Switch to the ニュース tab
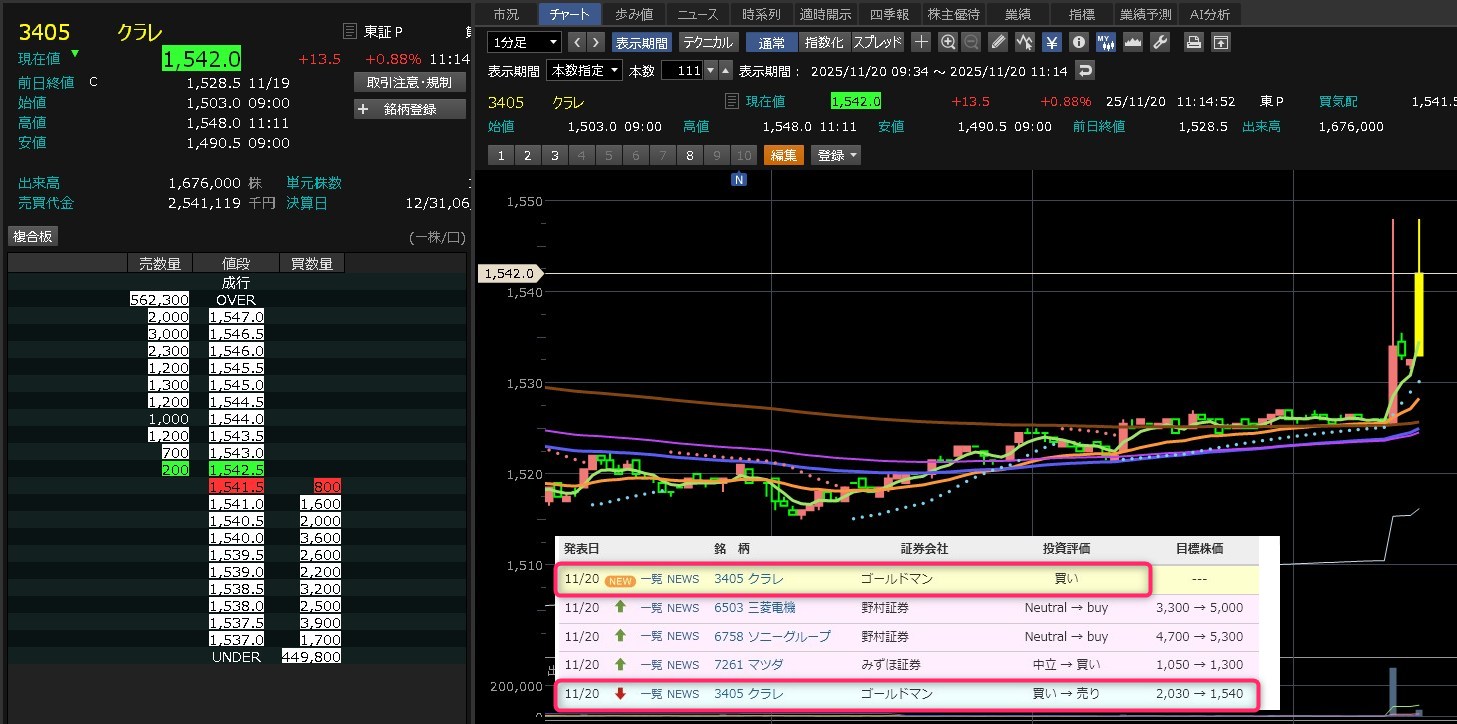 pyautogui.click(x=697, y=14)
